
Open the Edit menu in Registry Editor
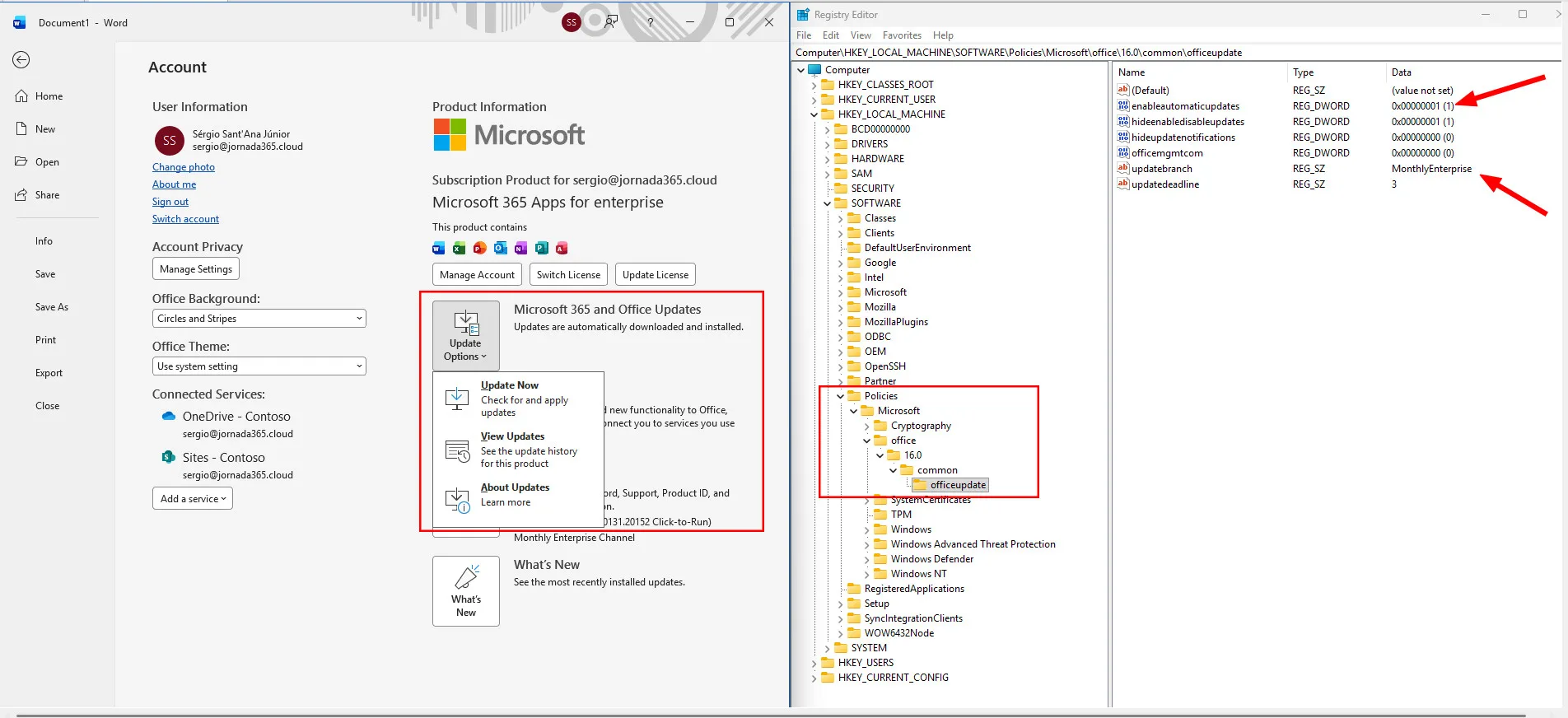pyautogui.click(x=831, y=35)
